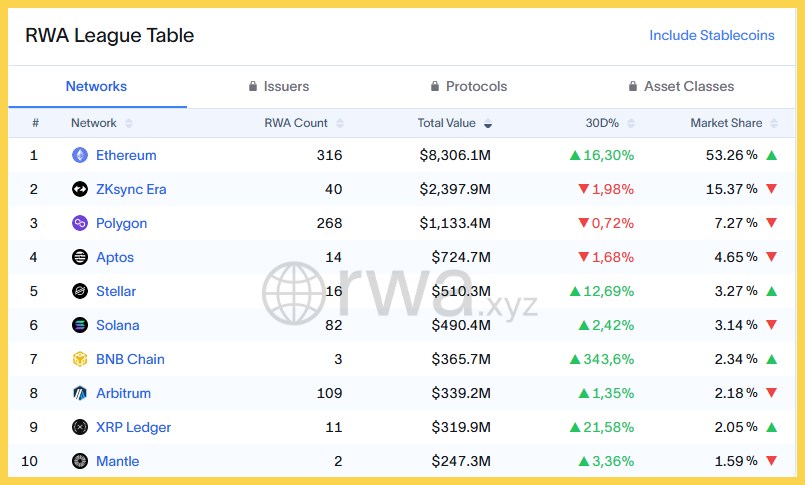Click the BNB Chain yellow logo icon
The width and height of the screenshot is (805, 485).
[x=80, y=359]
